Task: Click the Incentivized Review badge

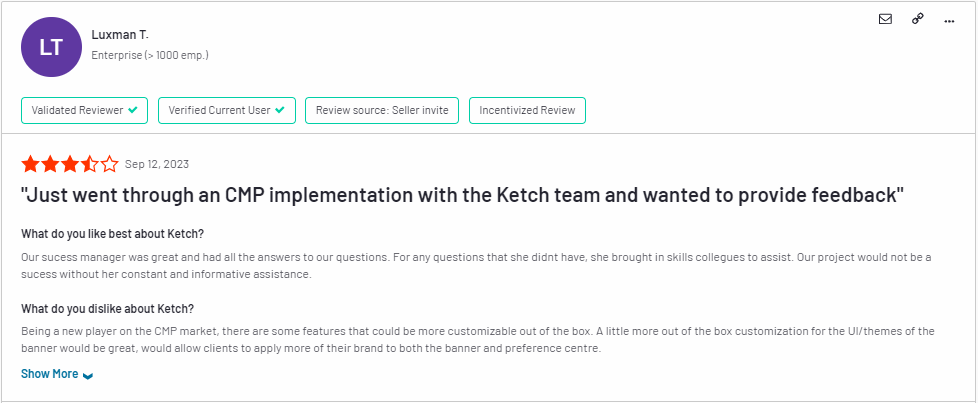Action: tap(527, 110)
